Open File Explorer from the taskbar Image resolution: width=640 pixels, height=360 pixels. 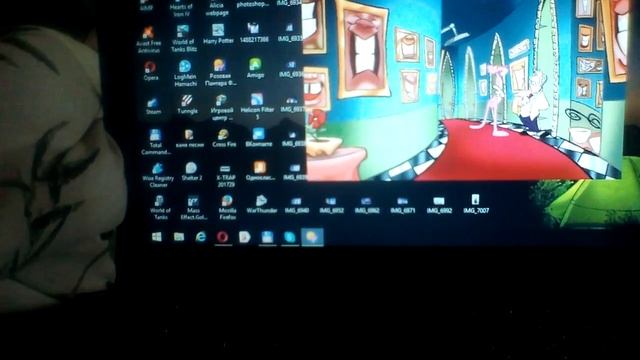[179, 237]
